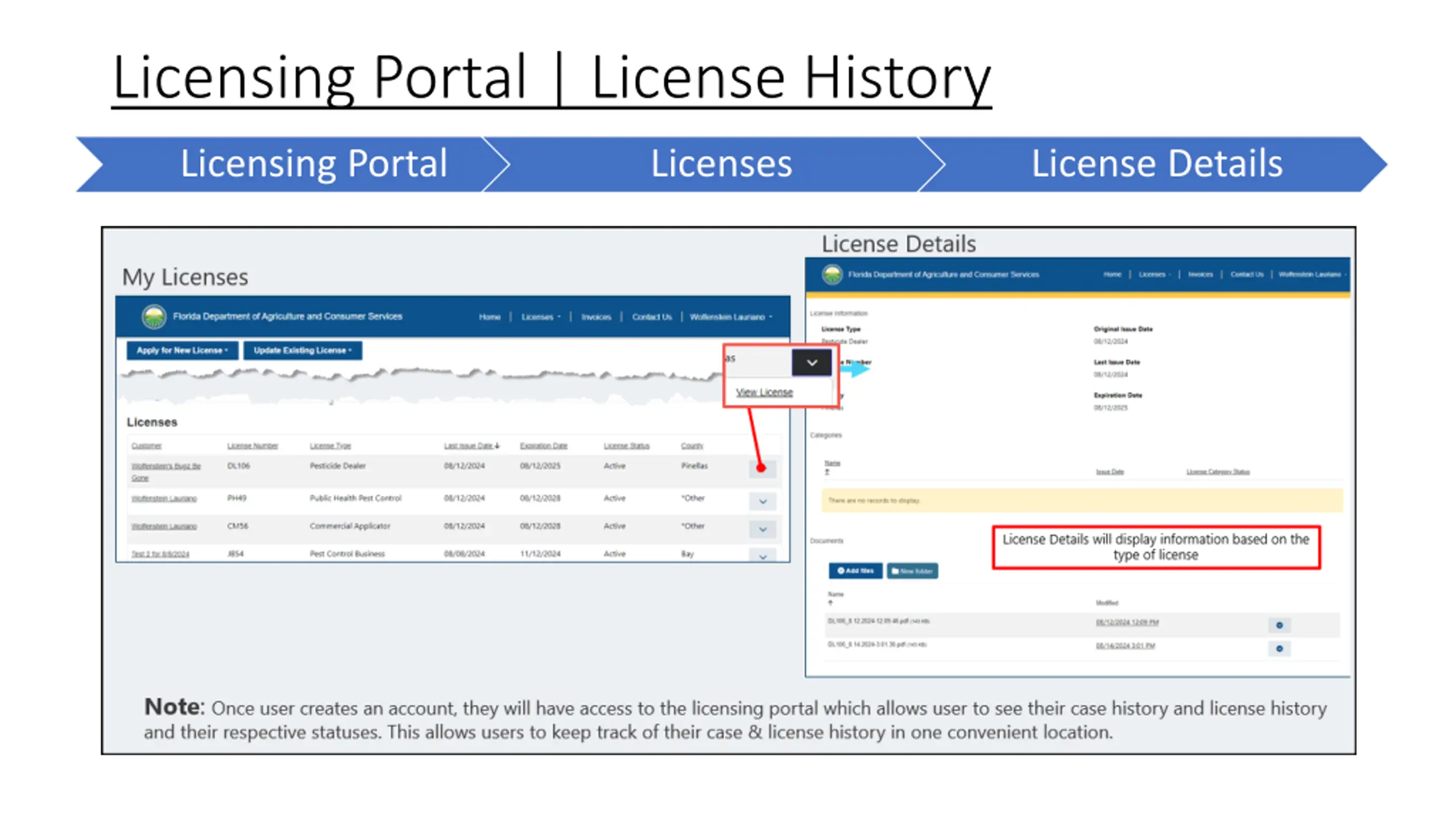Go to Invoices in License Details navigation
Viewport: 1456px width, 819px height.
1200,274
